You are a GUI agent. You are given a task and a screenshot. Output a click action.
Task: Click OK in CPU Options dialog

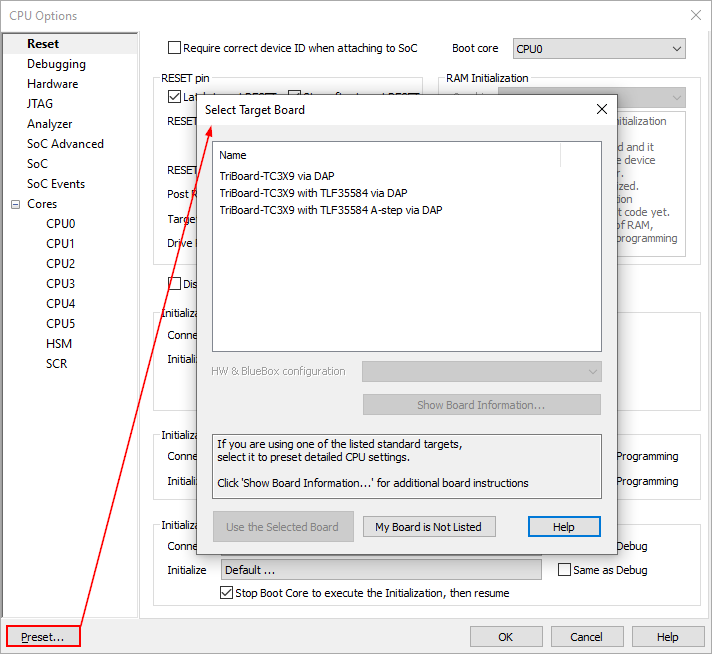point(506,637)
